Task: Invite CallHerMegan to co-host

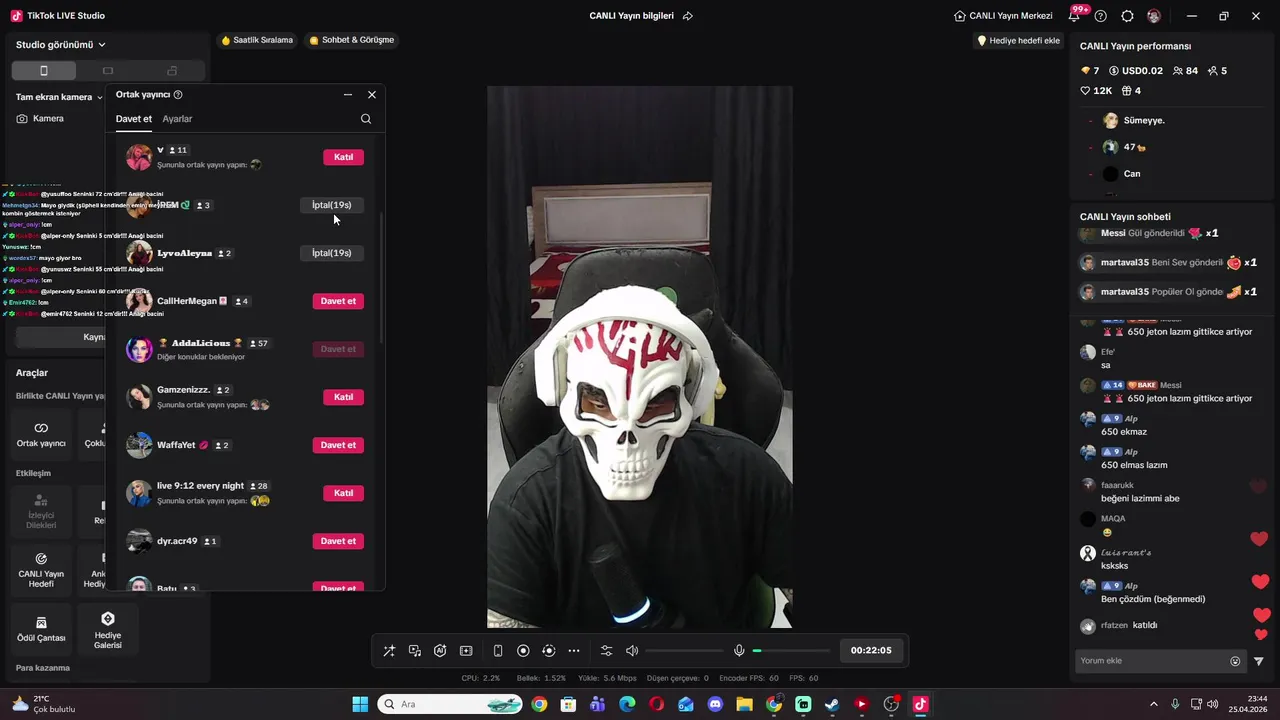Action: point(338,301)
